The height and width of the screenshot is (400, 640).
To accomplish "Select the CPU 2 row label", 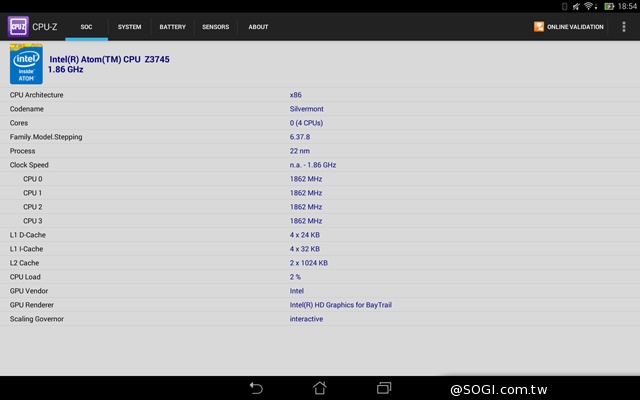I will (33, 207).
